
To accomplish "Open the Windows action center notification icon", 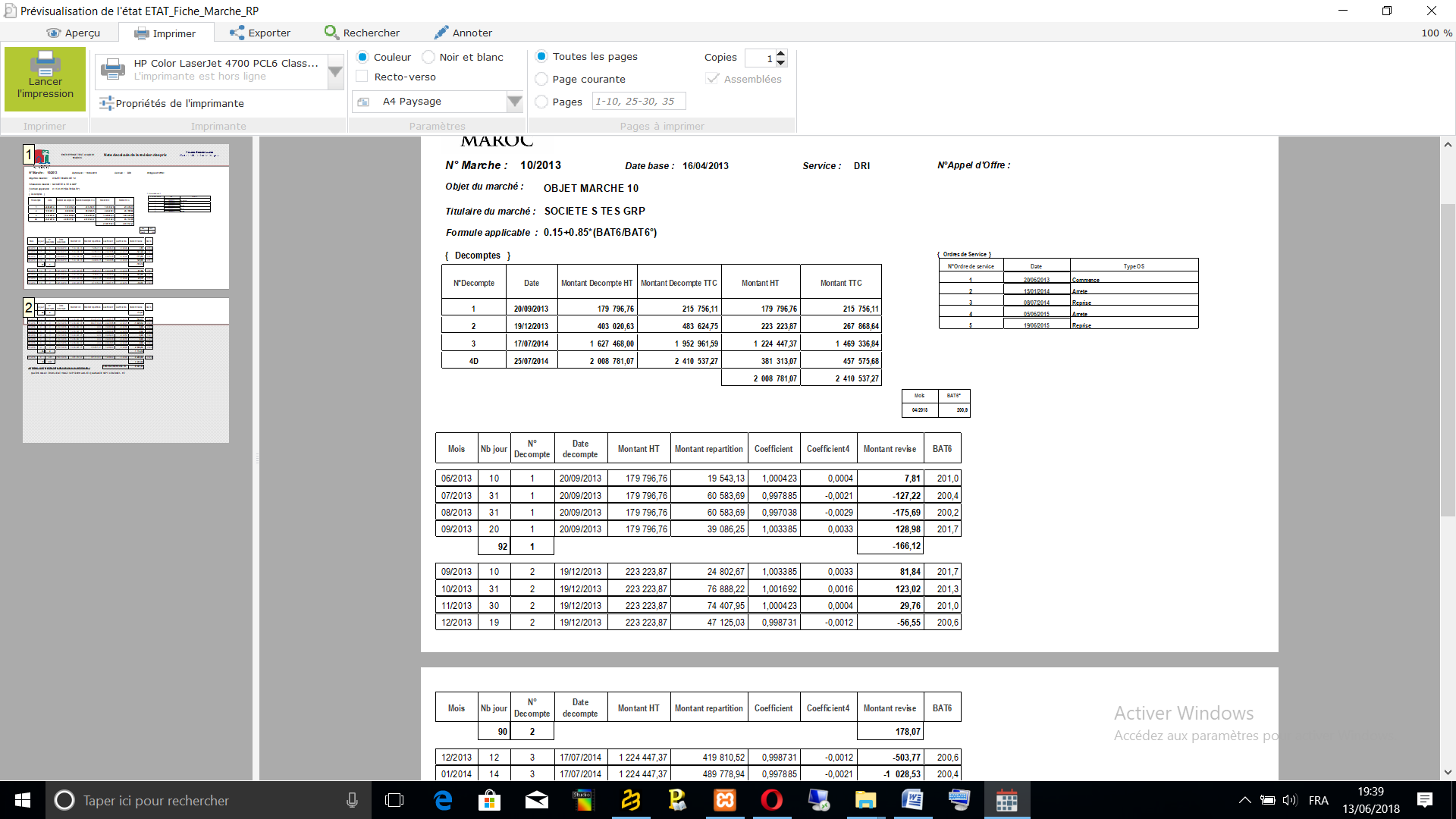I will (1424, 800).
